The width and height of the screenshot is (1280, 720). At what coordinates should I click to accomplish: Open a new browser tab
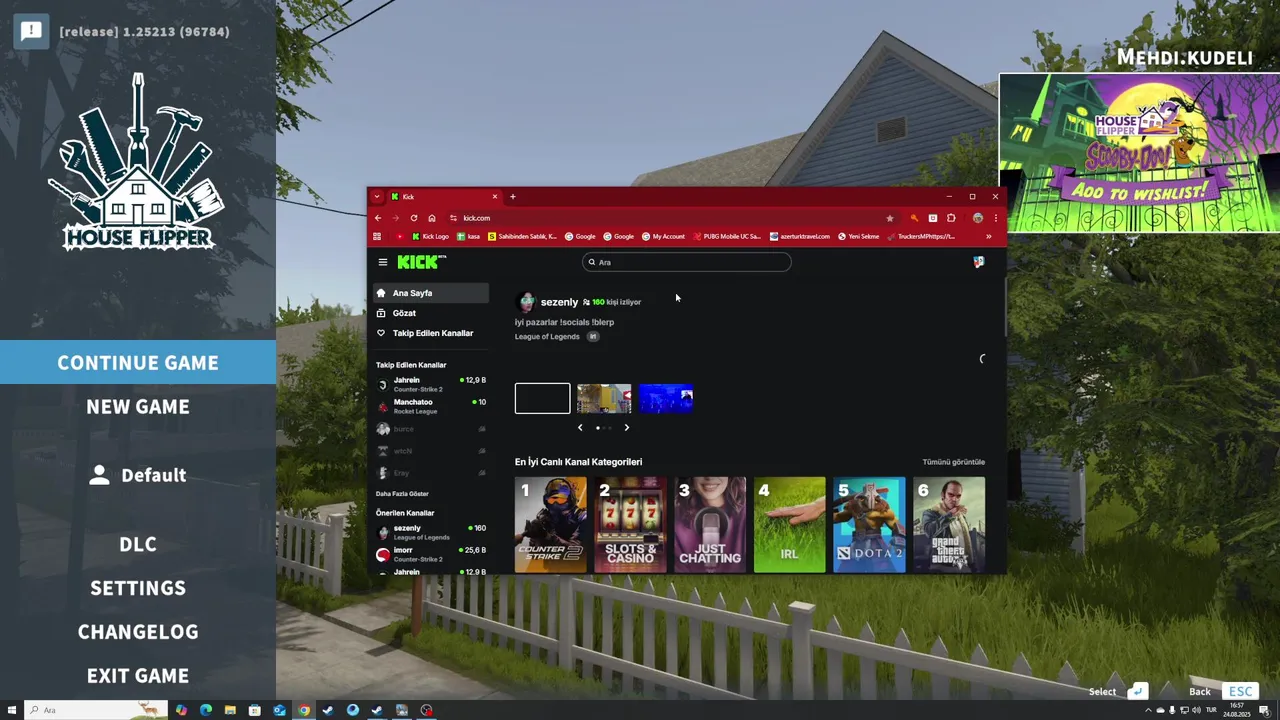coord(513,197)
